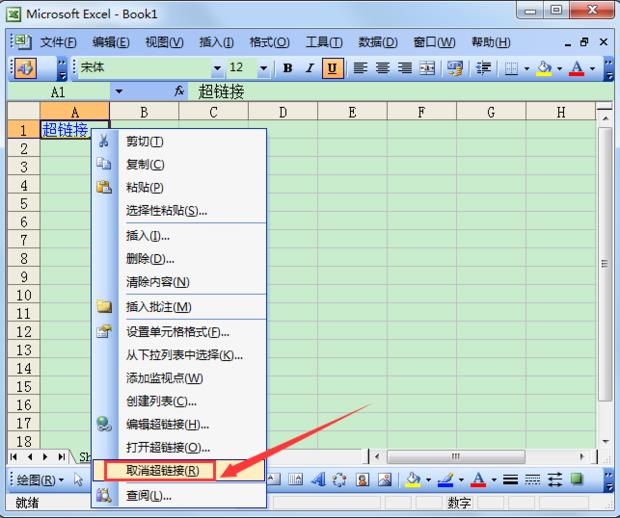This screenshot has height=518, width=620.
Task: Toggle Italic formatting button
Action: 310,68
